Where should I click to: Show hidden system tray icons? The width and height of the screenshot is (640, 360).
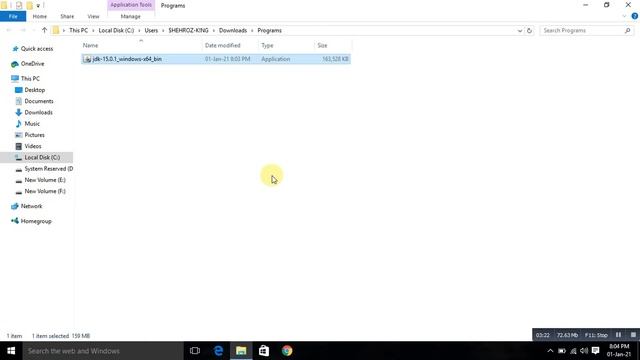coord(550,351)
